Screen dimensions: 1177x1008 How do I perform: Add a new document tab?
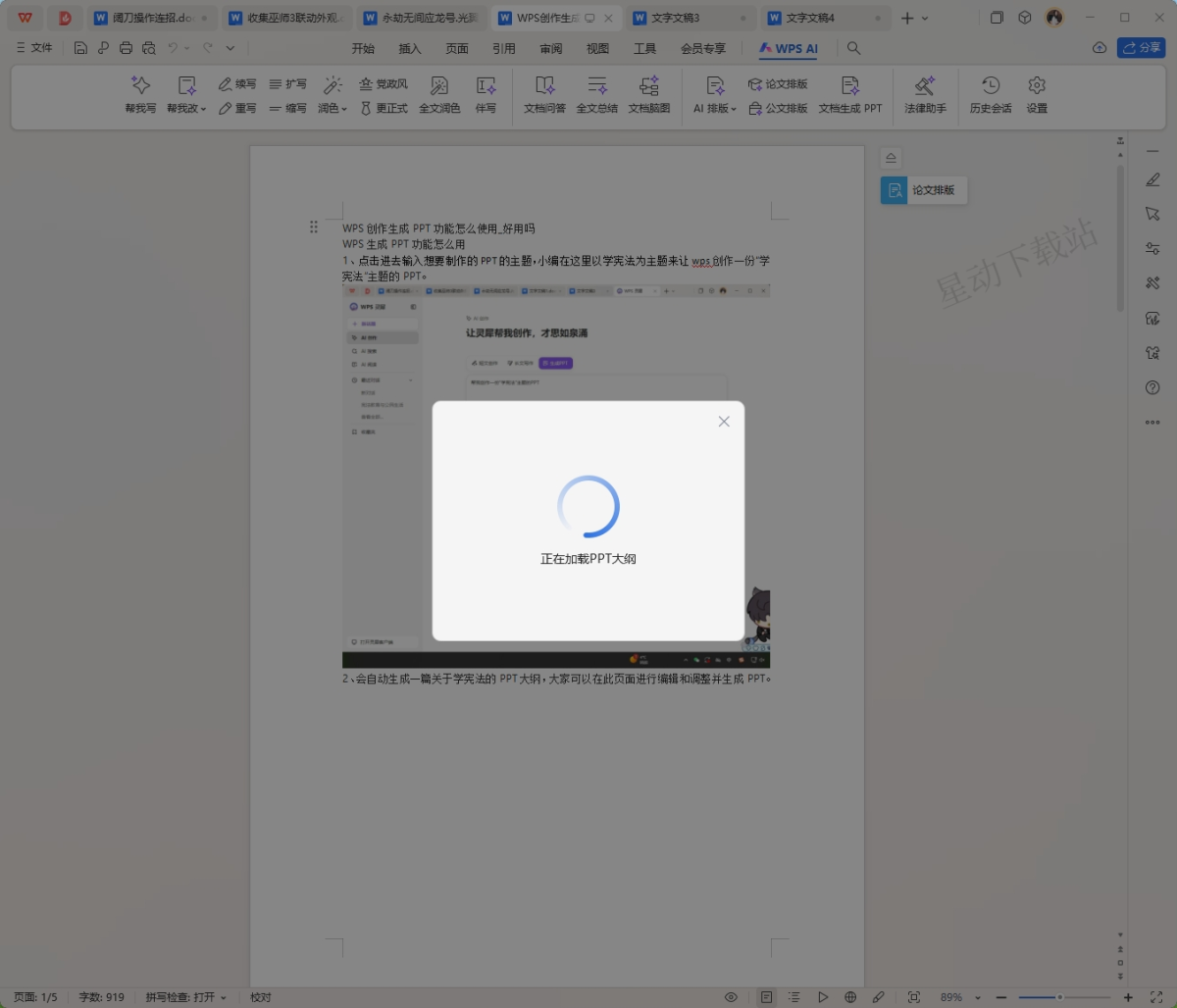907,18
